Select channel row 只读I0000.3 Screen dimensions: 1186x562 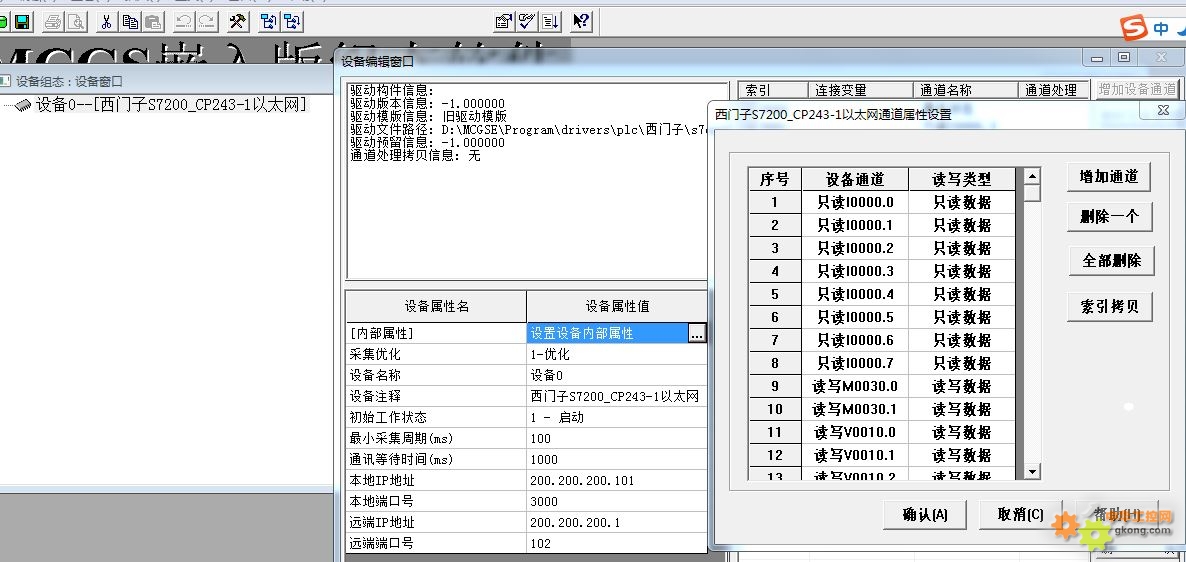point(882,272)
